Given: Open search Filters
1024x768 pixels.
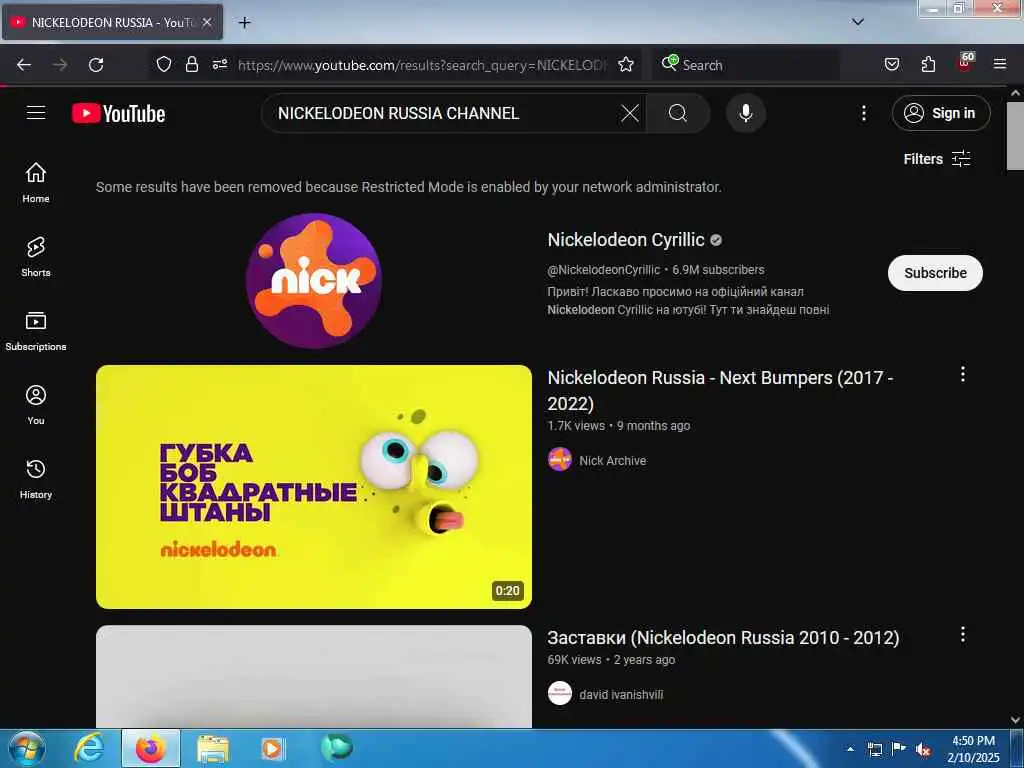Looking at the screenshot, I should (936, 159).
